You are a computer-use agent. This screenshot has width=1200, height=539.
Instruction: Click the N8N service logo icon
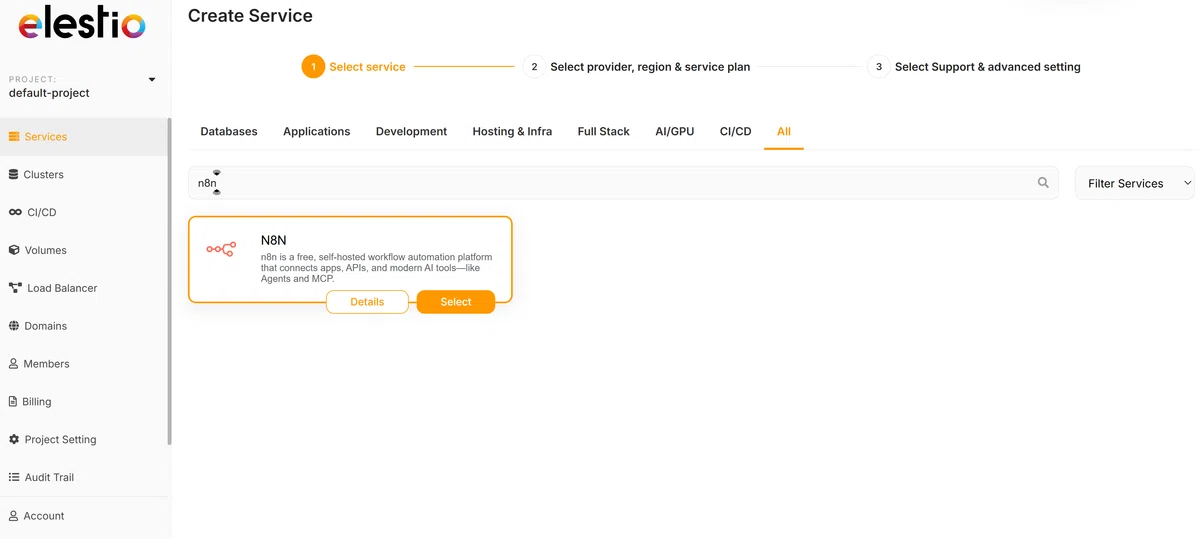221,249
